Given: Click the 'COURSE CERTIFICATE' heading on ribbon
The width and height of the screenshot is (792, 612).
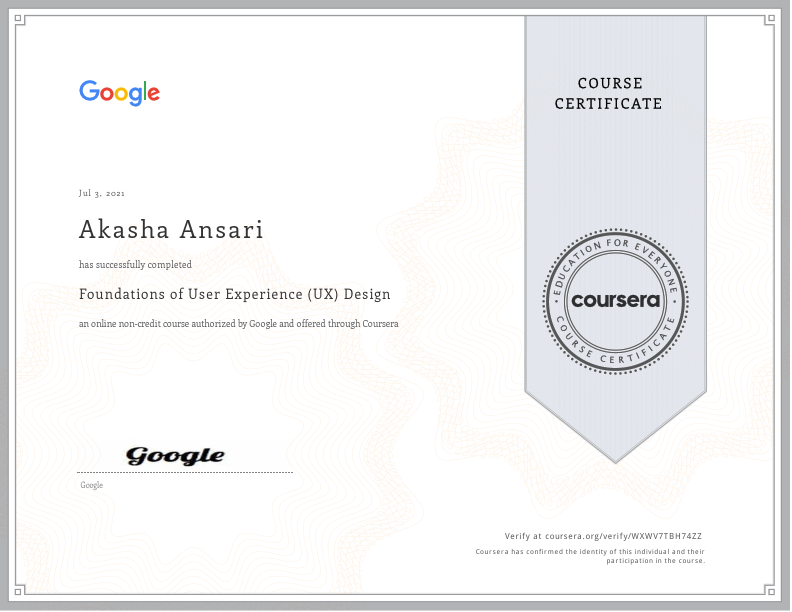Looking at the screenshot, I should point(609,93).
